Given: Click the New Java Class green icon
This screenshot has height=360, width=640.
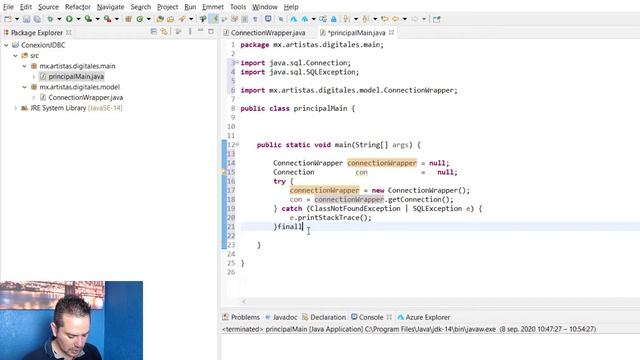Looking at the screenshot, I should [x=140, y=19].
